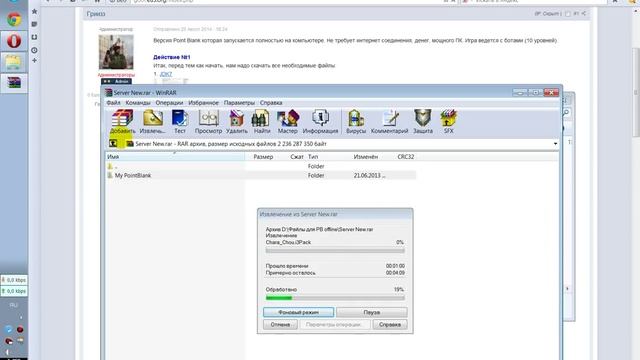This screenshot has height=360, width=640.
Task: Switch to WinRAR taskbar icon
Action: click(14, 83)
